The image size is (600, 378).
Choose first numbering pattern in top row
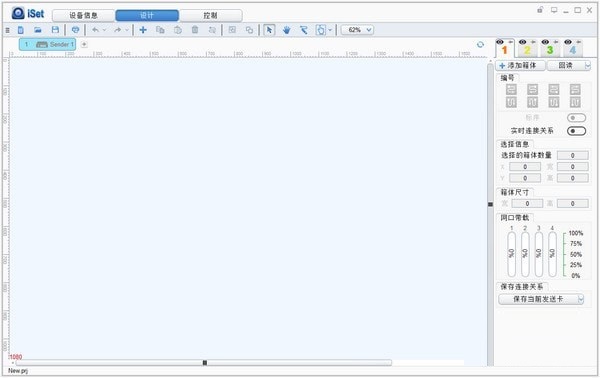tap(511, 90)
